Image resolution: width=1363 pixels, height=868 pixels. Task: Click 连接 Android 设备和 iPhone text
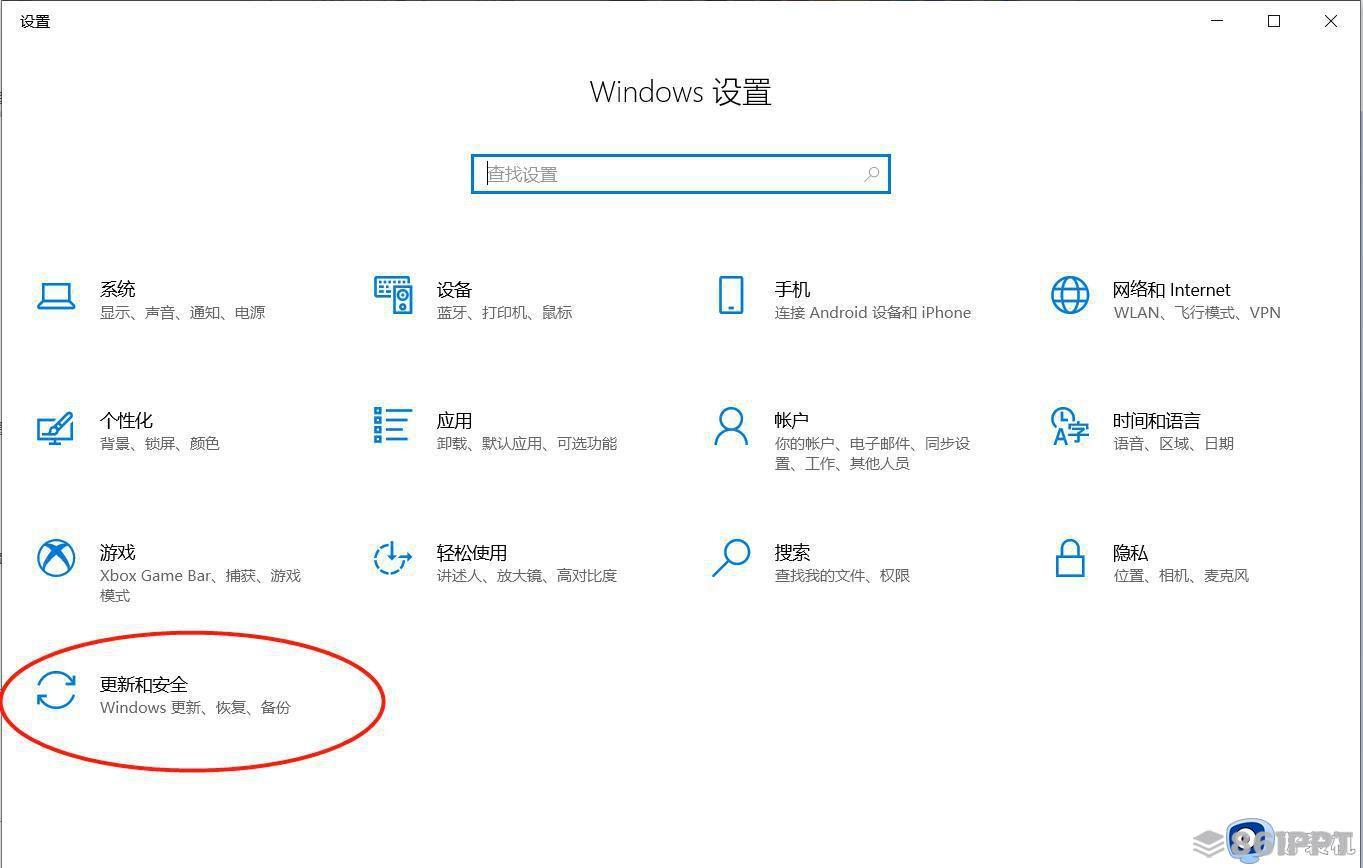pyautogui.click(x=873, y=313)
